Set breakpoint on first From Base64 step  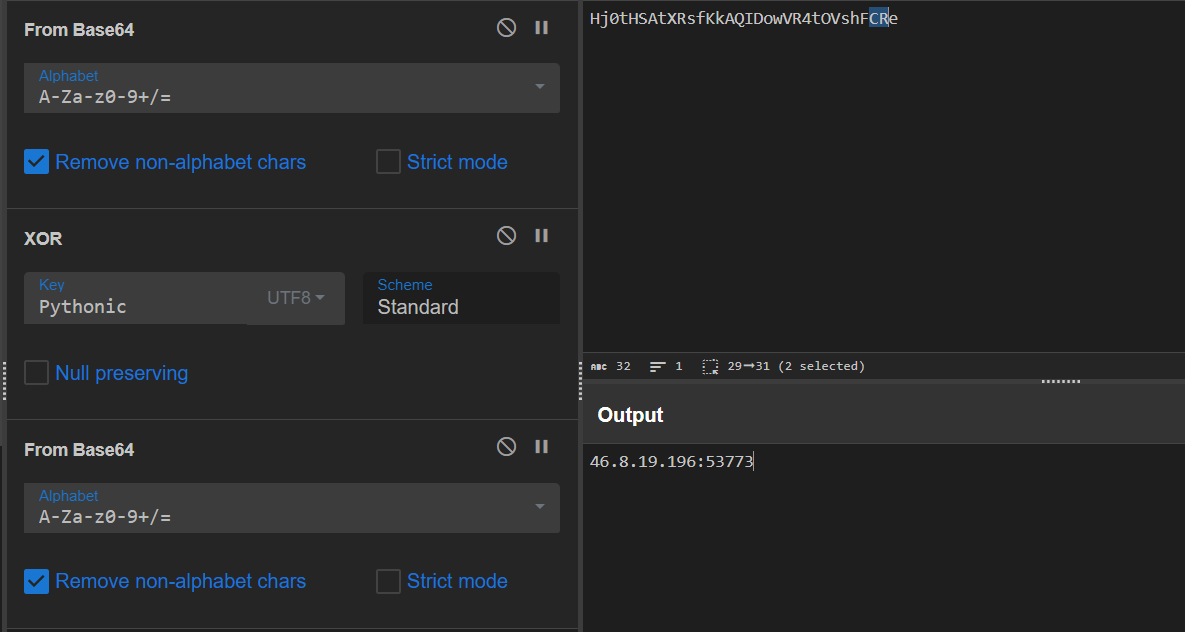point(542,28)
